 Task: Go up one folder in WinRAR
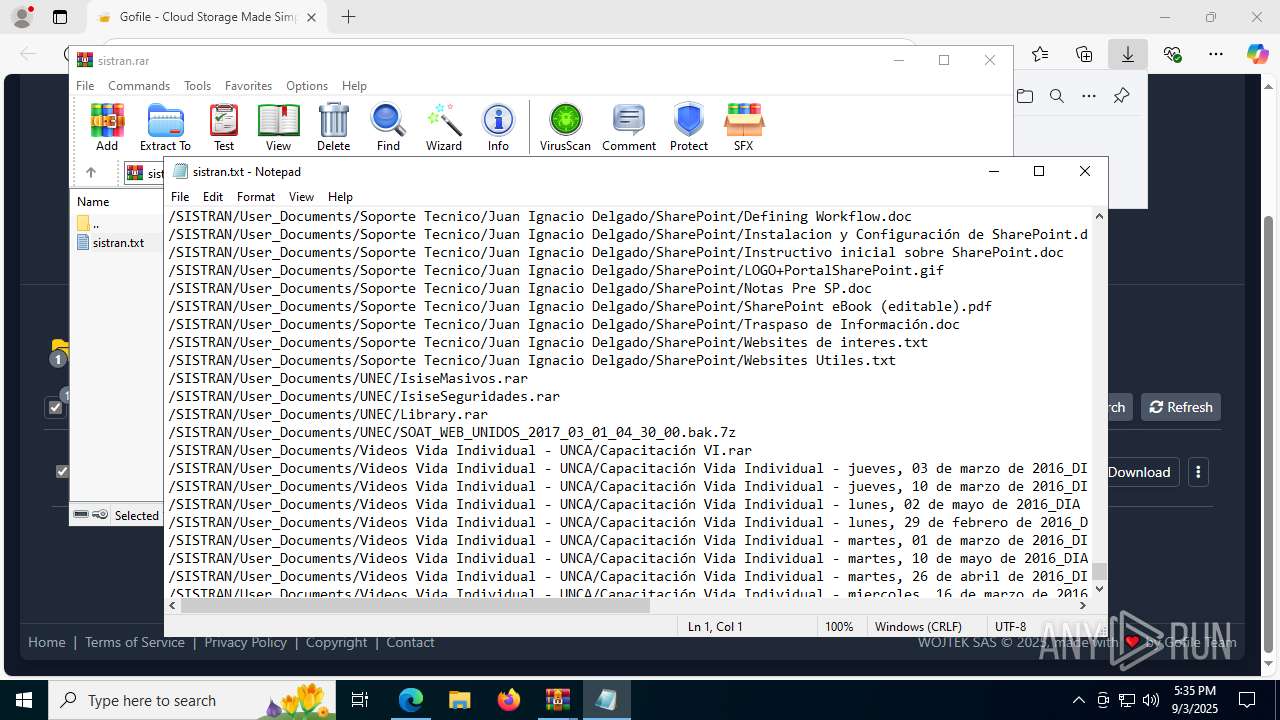[91, 173]
